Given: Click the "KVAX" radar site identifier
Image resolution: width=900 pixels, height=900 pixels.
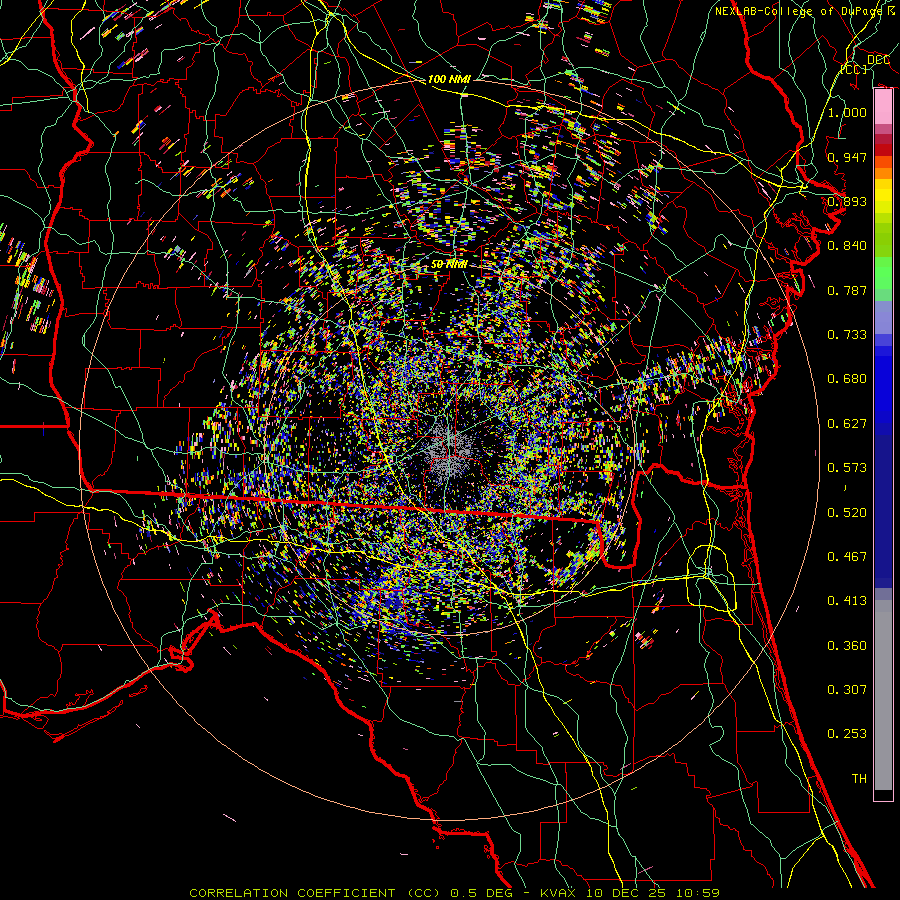Looking at the screenshot, I should (558, 893).
